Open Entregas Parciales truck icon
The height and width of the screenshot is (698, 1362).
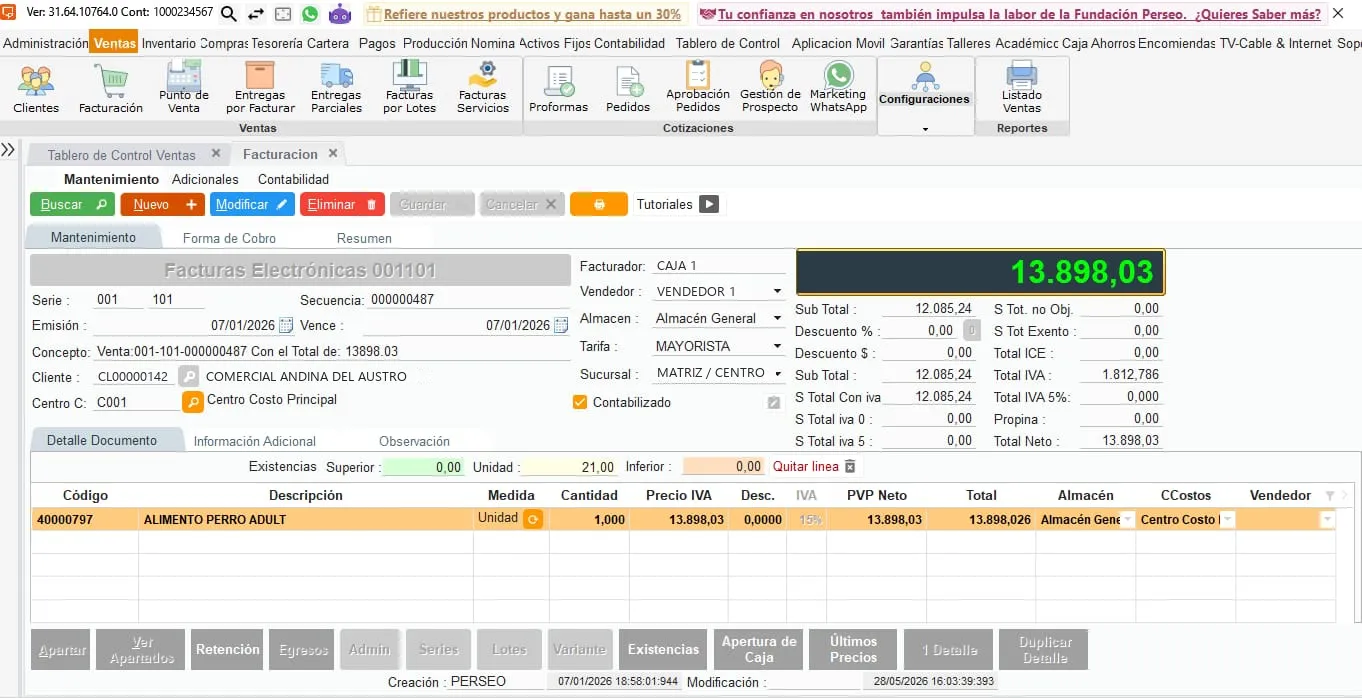336,88
